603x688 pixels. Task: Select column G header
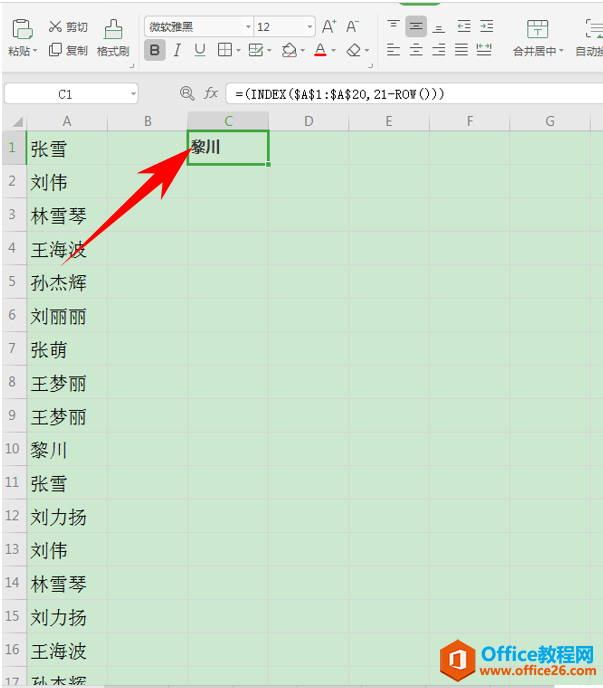point(550,121)
